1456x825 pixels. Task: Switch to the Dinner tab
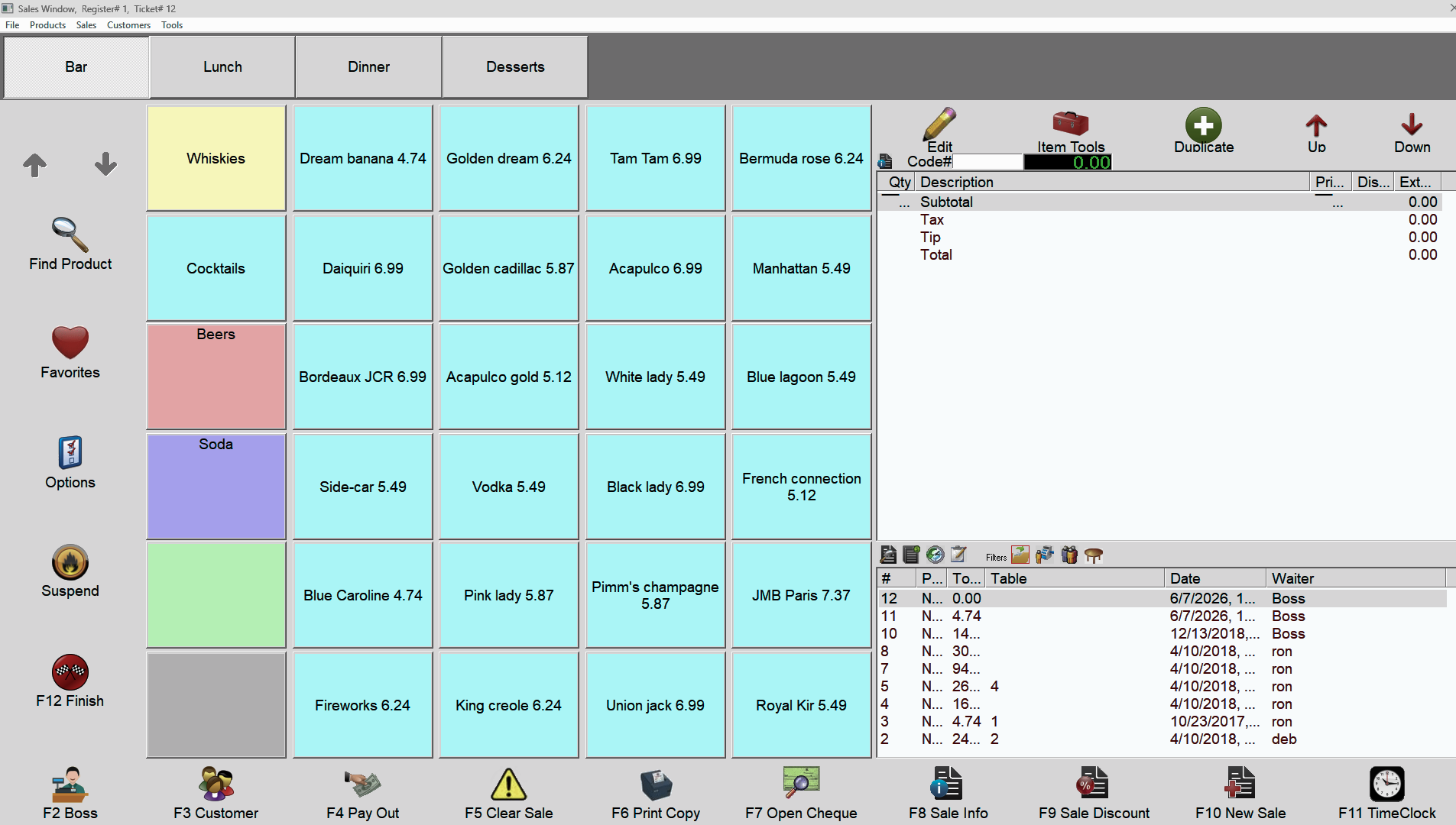tap(368, 66)
